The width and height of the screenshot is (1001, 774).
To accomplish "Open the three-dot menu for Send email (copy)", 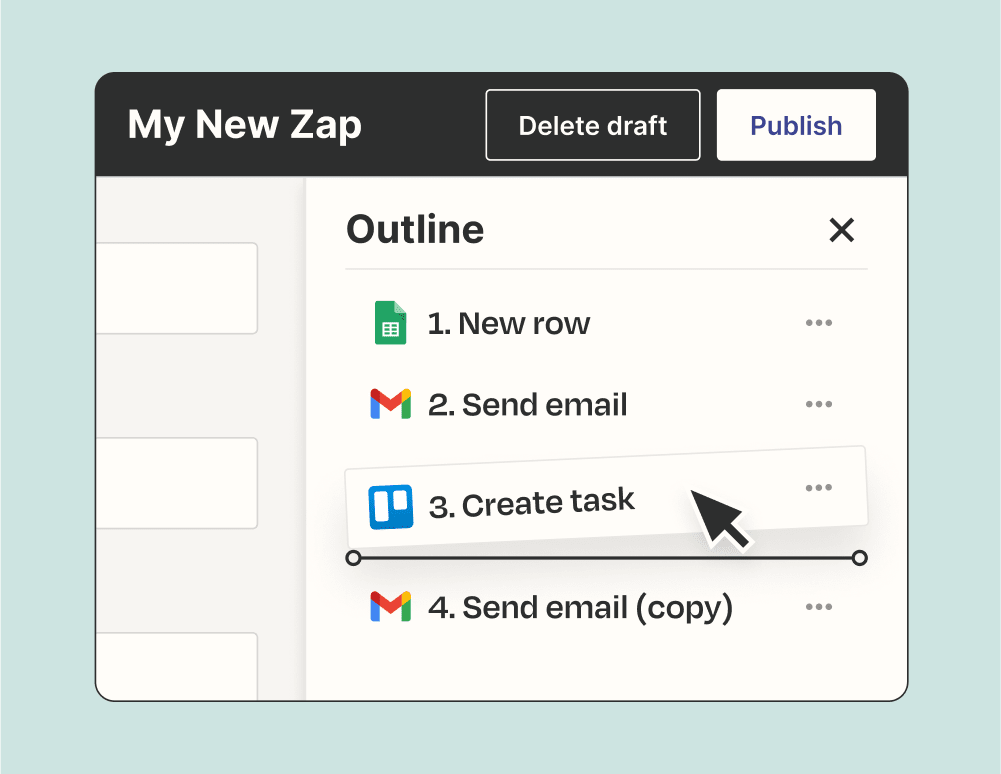I will tap(818, 607).
